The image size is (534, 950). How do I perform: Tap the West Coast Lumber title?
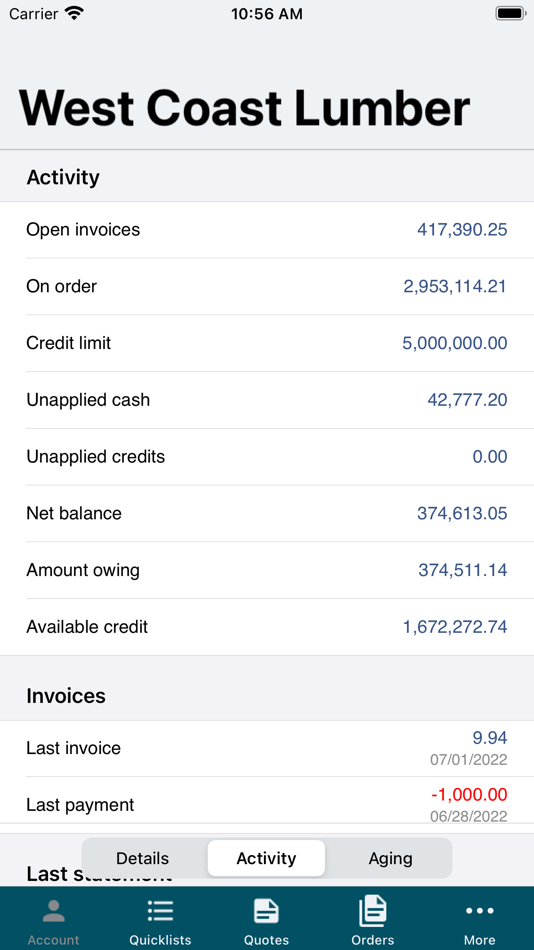[x=244, y=108]
